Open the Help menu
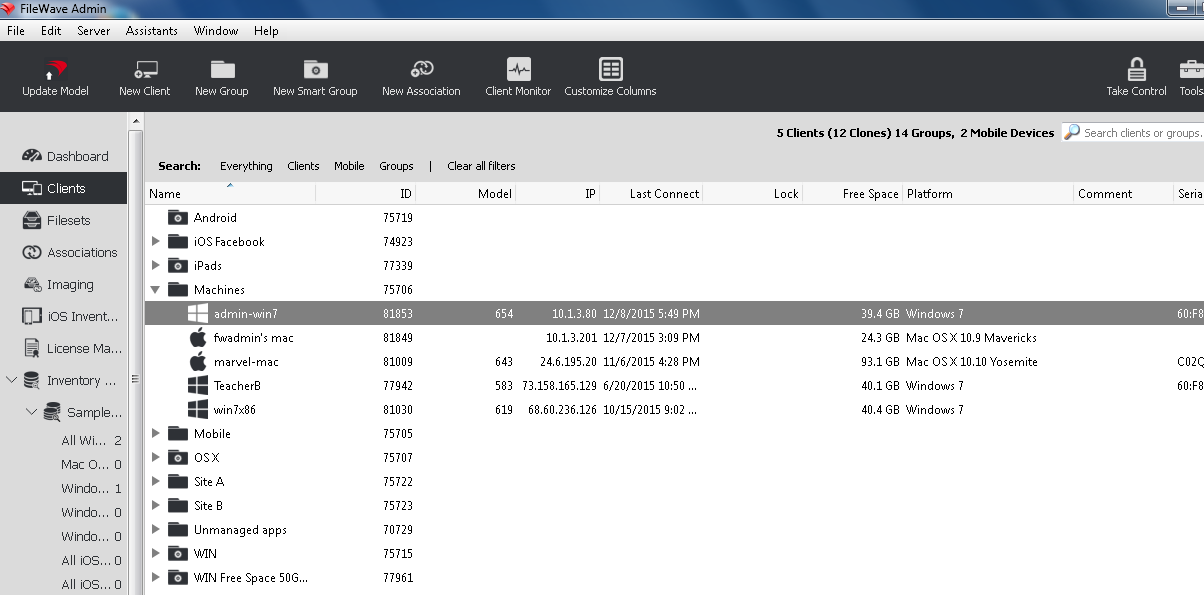Image resolution: width=1204 pixels, height=595 pixels. pos(266,31)
